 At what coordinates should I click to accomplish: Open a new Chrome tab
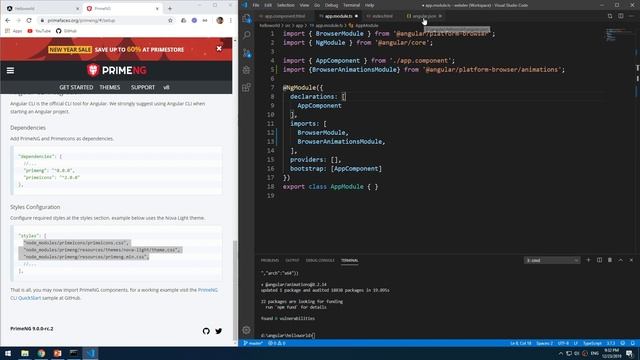coord(170,8)
